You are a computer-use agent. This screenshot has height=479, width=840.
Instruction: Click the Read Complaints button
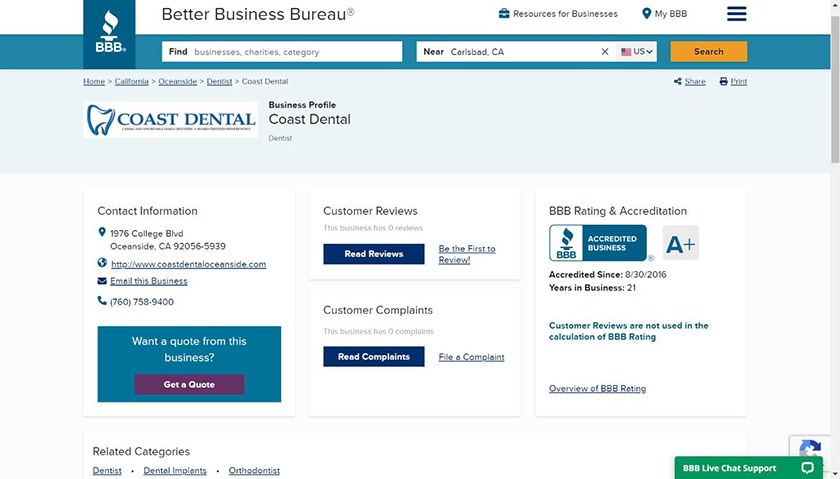pos(373,356)
